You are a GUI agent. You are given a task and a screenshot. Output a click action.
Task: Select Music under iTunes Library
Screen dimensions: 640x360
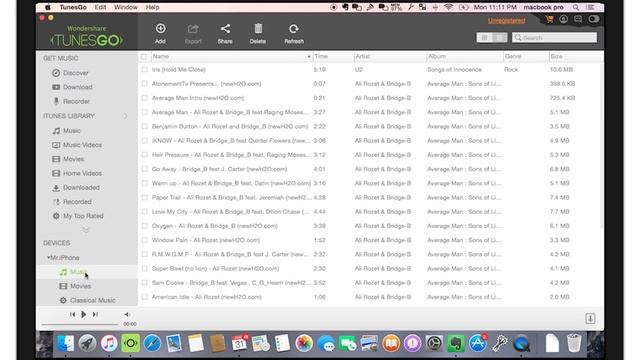pyautogui.click(x=66, y=131)
